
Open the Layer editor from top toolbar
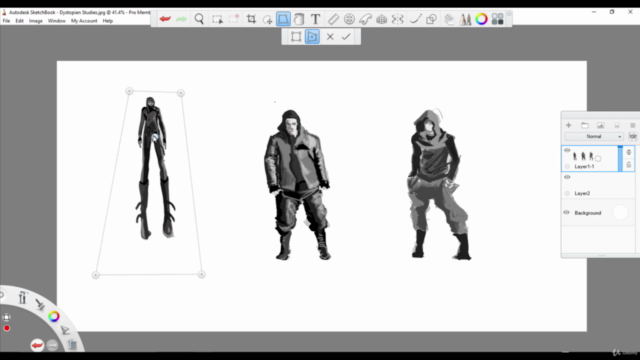click(x=449, y=19)
